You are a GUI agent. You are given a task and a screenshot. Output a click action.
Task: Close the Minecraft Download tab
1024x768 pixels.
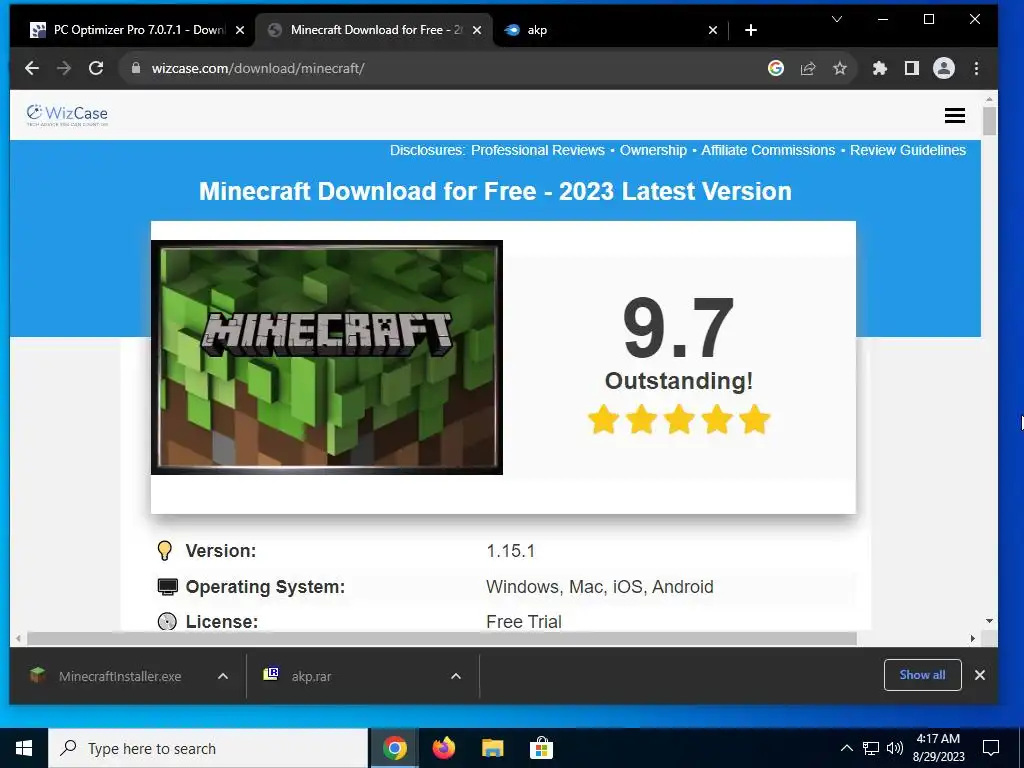tap(477, 30)
